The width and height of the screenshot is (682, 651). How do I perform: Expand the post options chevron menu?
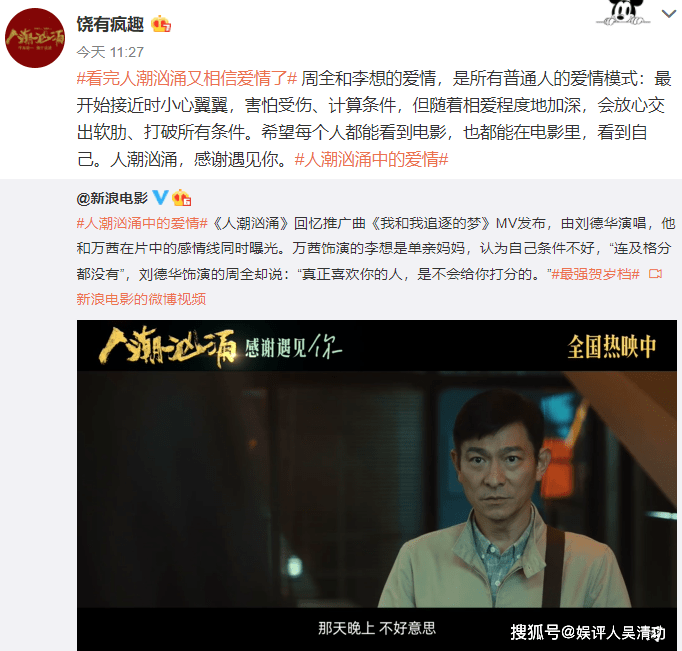click(669, 14)
